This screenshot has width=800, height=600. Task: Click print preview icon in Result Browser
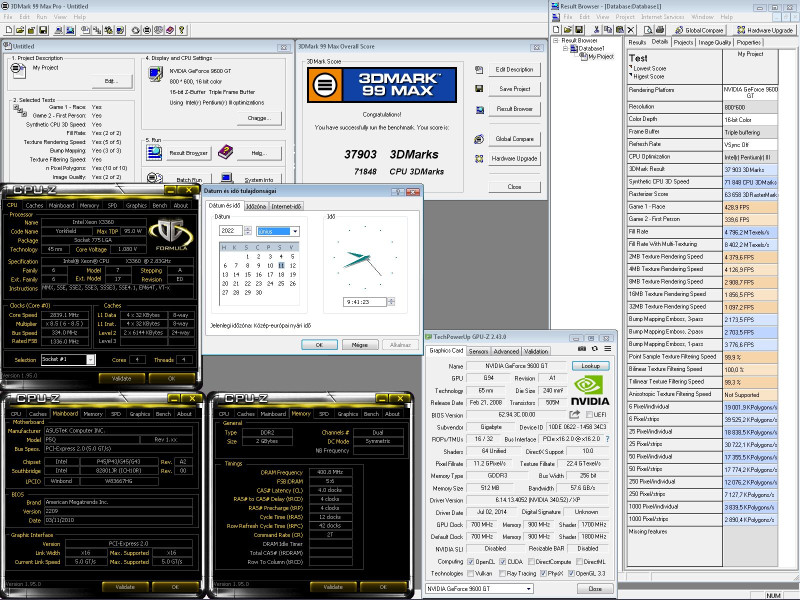click(x=648, y=30)
